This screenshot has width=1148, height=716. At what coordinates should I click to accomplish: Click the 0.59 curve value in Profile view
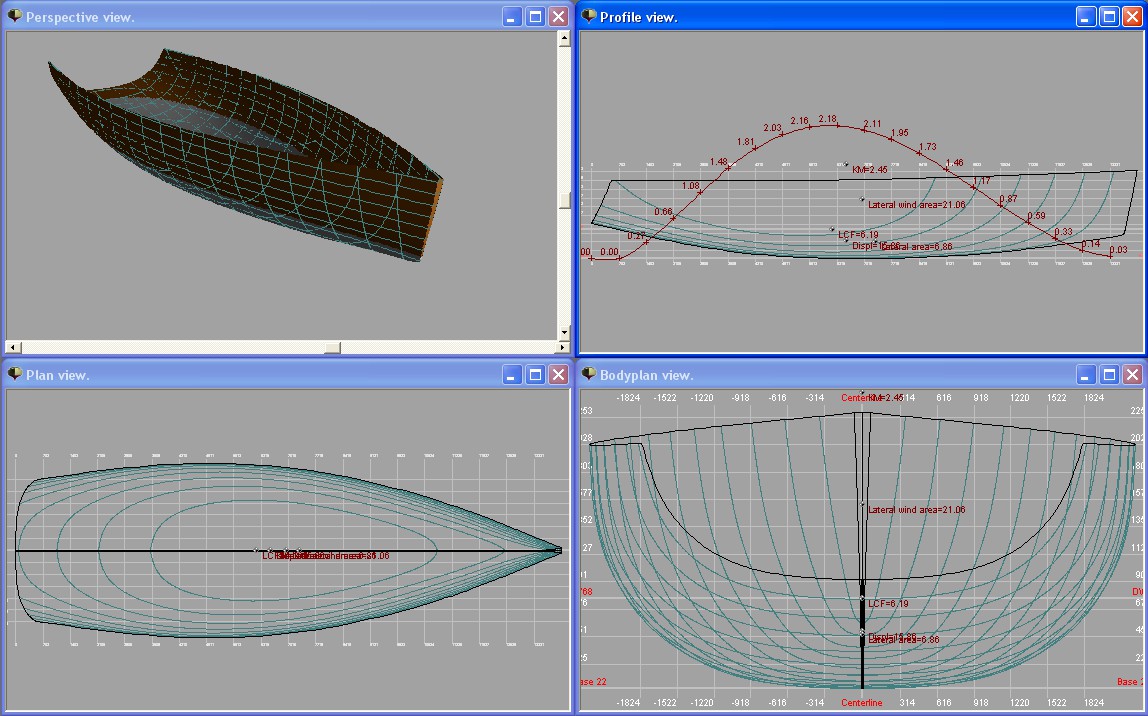pyautogui.click(x=1036, y=216)
